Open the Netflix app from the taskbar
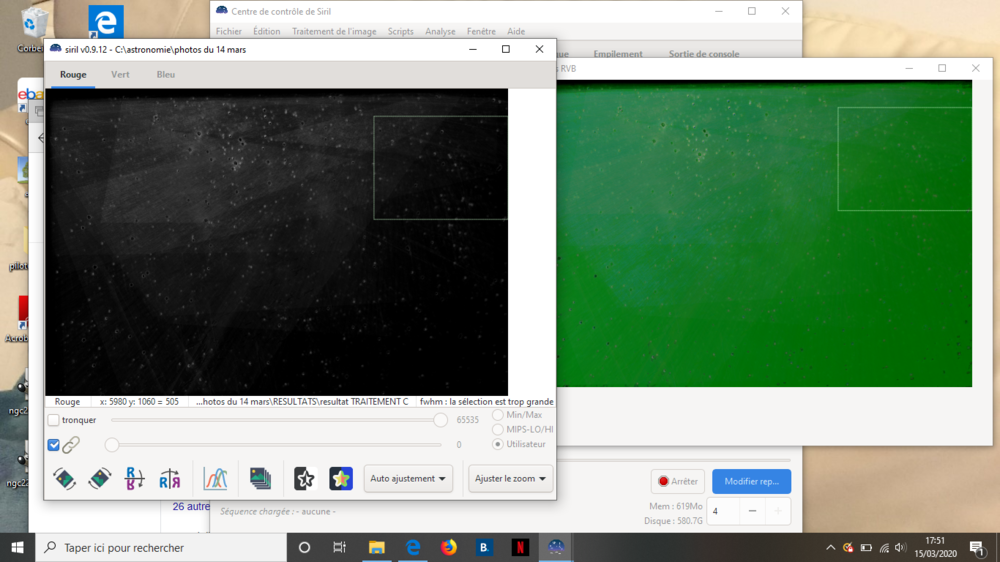The image size is (1000, 562). click(520, 547)
